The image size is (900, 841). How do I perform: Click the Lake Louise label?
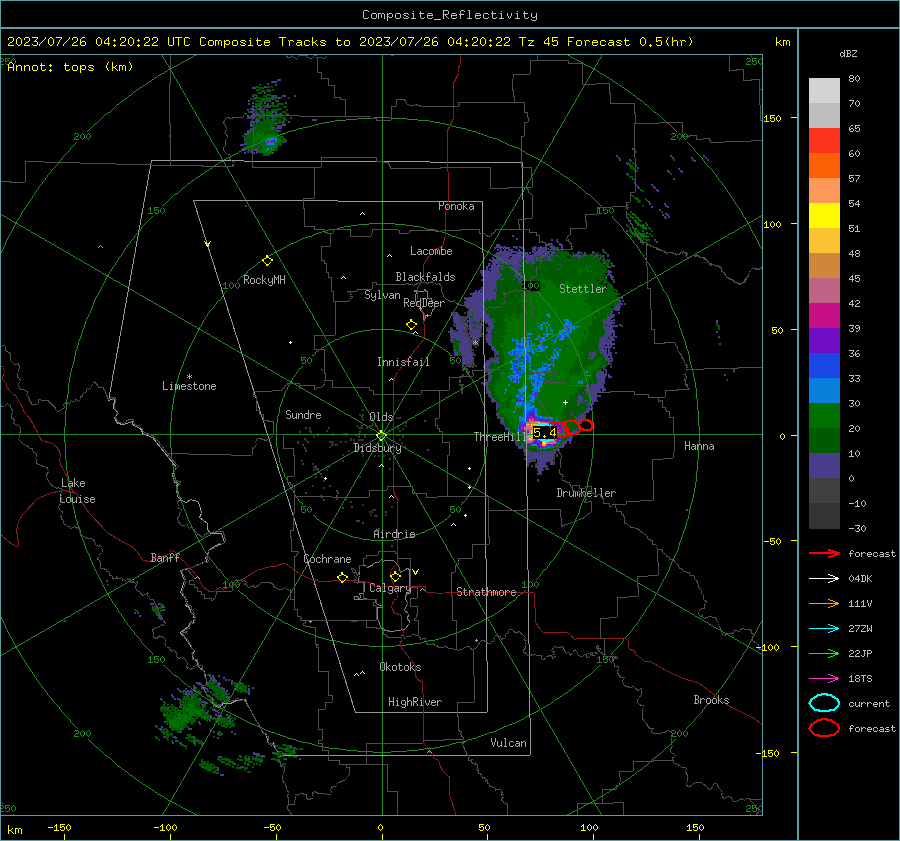click(78, 491)
